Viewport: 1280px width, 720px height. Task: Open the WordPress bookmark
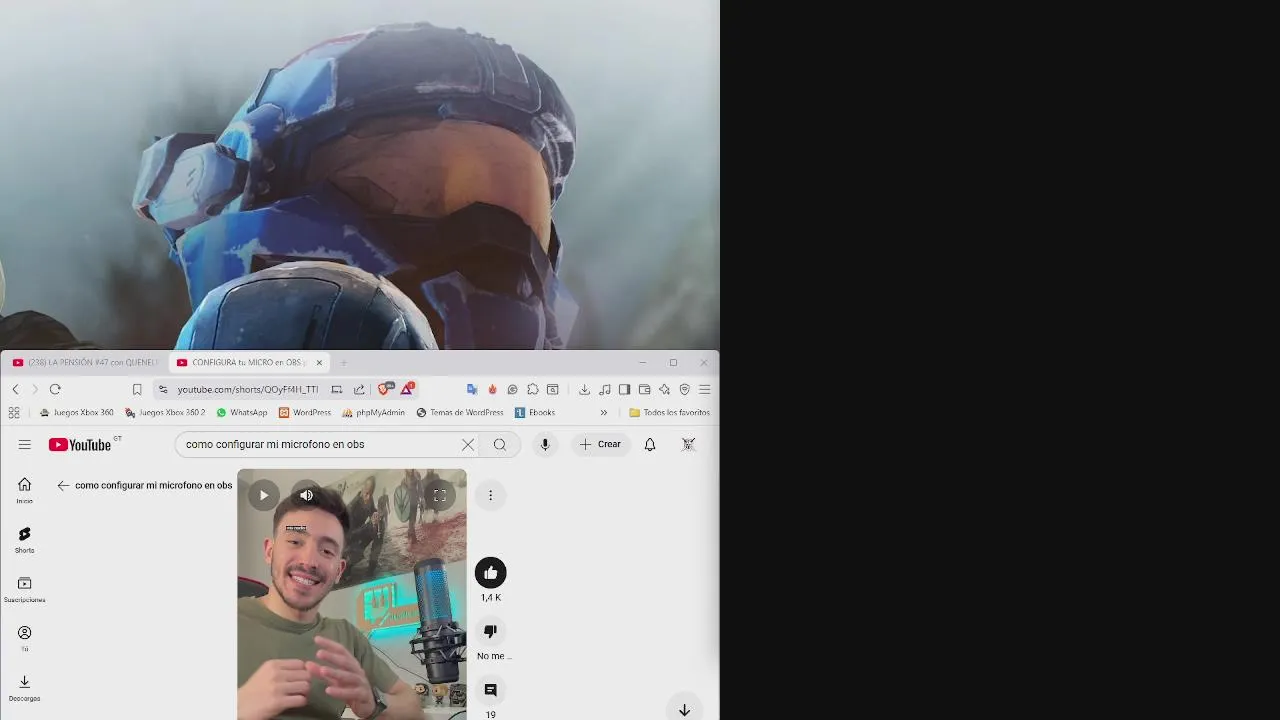(305, 412)
